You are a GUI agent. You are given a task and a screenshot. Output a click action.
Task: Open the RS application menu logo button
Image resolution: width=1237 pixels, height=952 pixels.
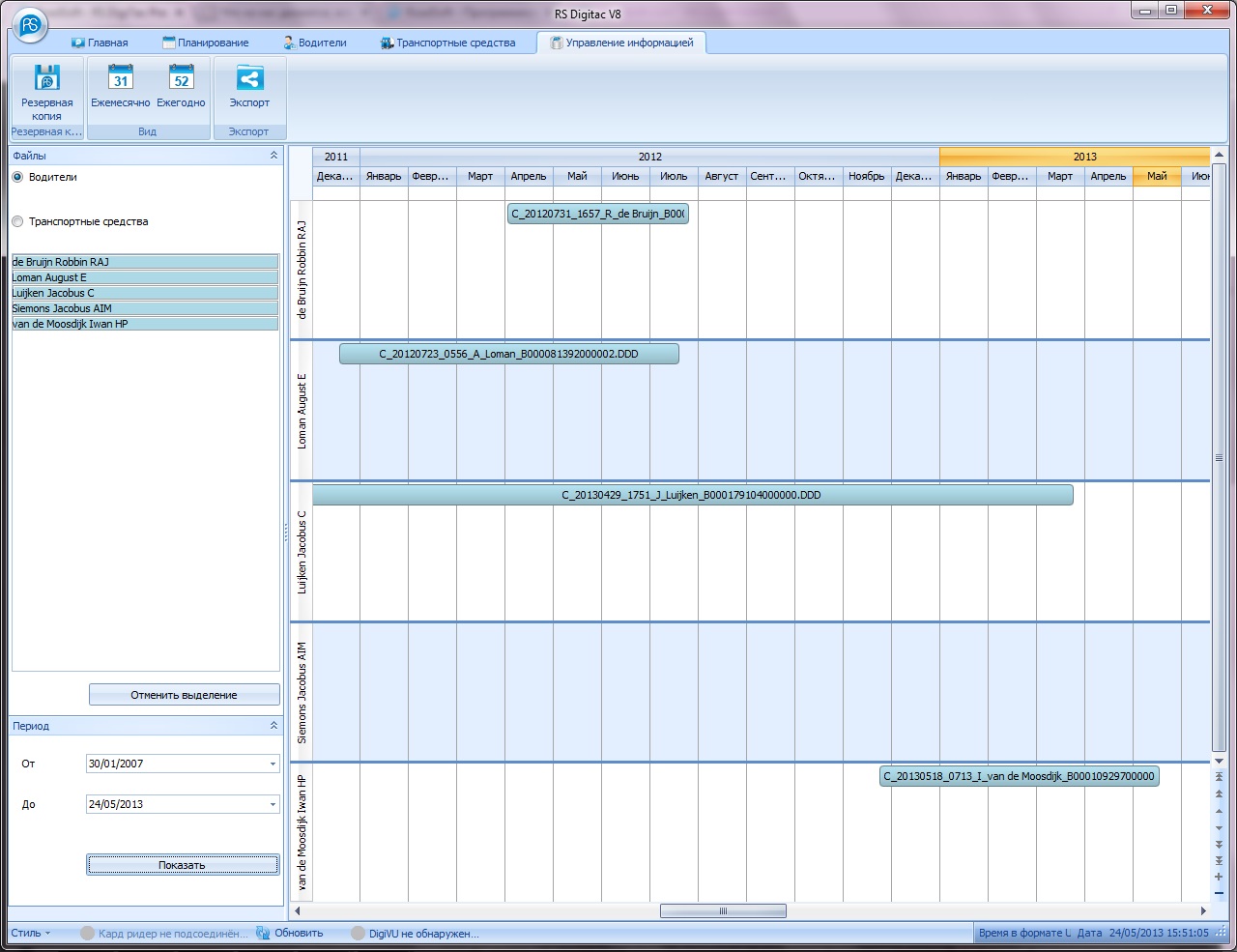(x=30, y=26)
